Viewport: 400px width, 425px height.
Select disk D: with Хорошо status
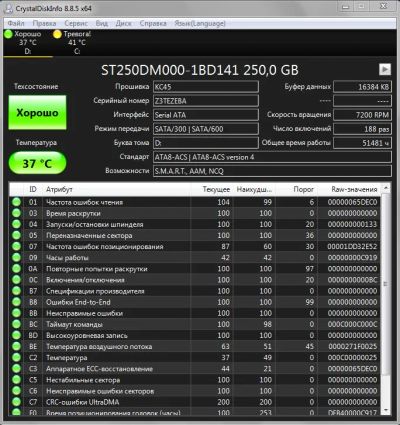pos(27,43)
